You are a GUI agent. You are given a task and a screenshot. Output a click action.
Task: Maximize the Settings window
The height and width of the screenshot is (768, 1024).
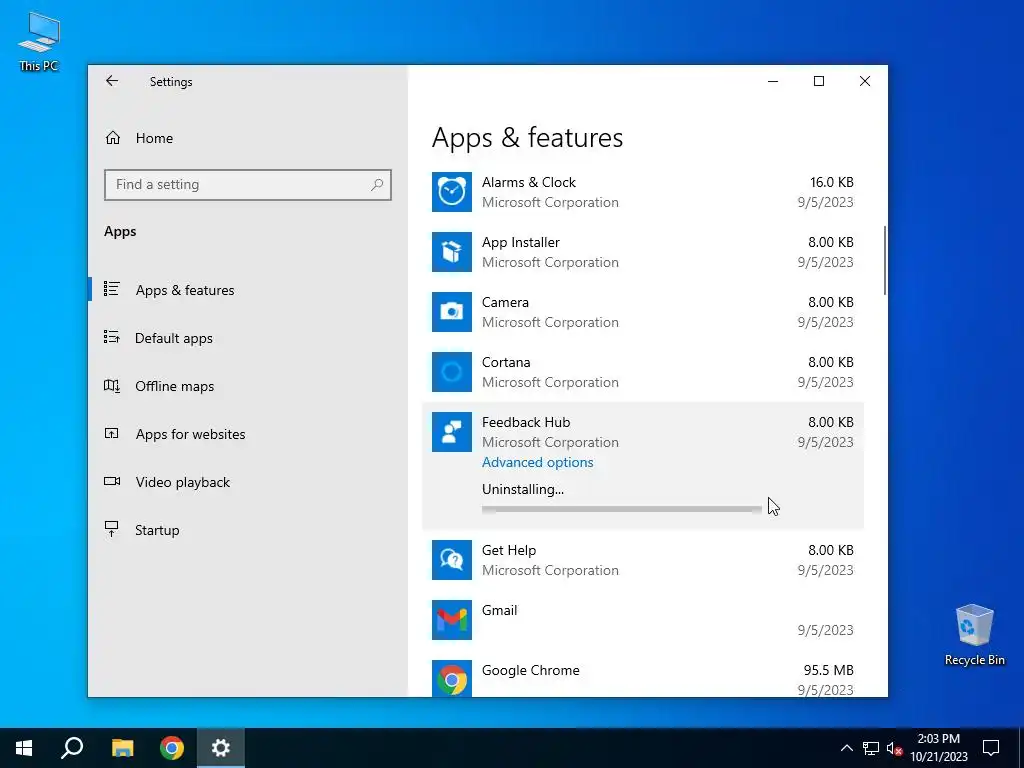(819, 82)
